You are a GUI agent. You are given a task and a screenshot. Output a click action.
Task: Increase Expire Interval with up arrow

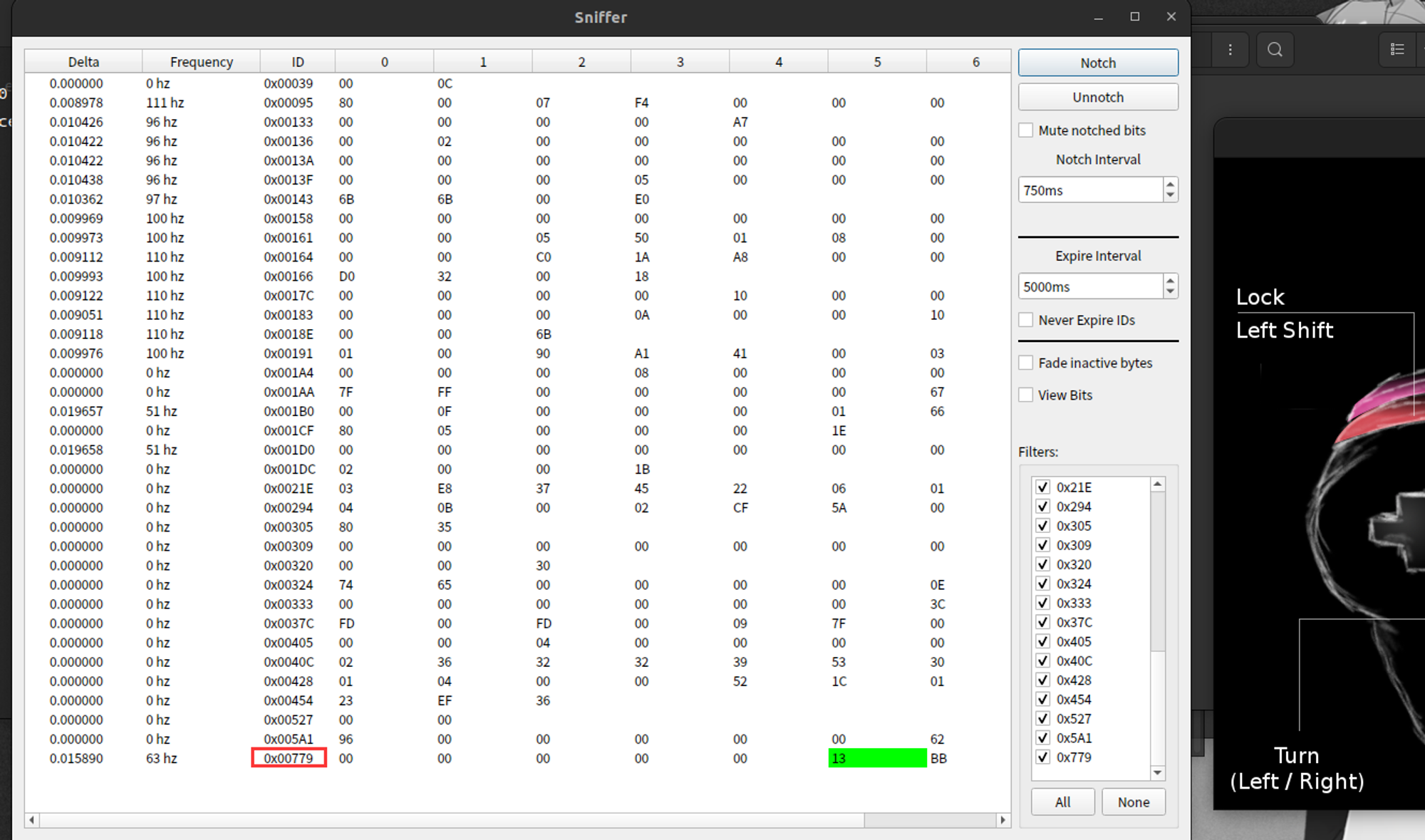(1170, 280)
